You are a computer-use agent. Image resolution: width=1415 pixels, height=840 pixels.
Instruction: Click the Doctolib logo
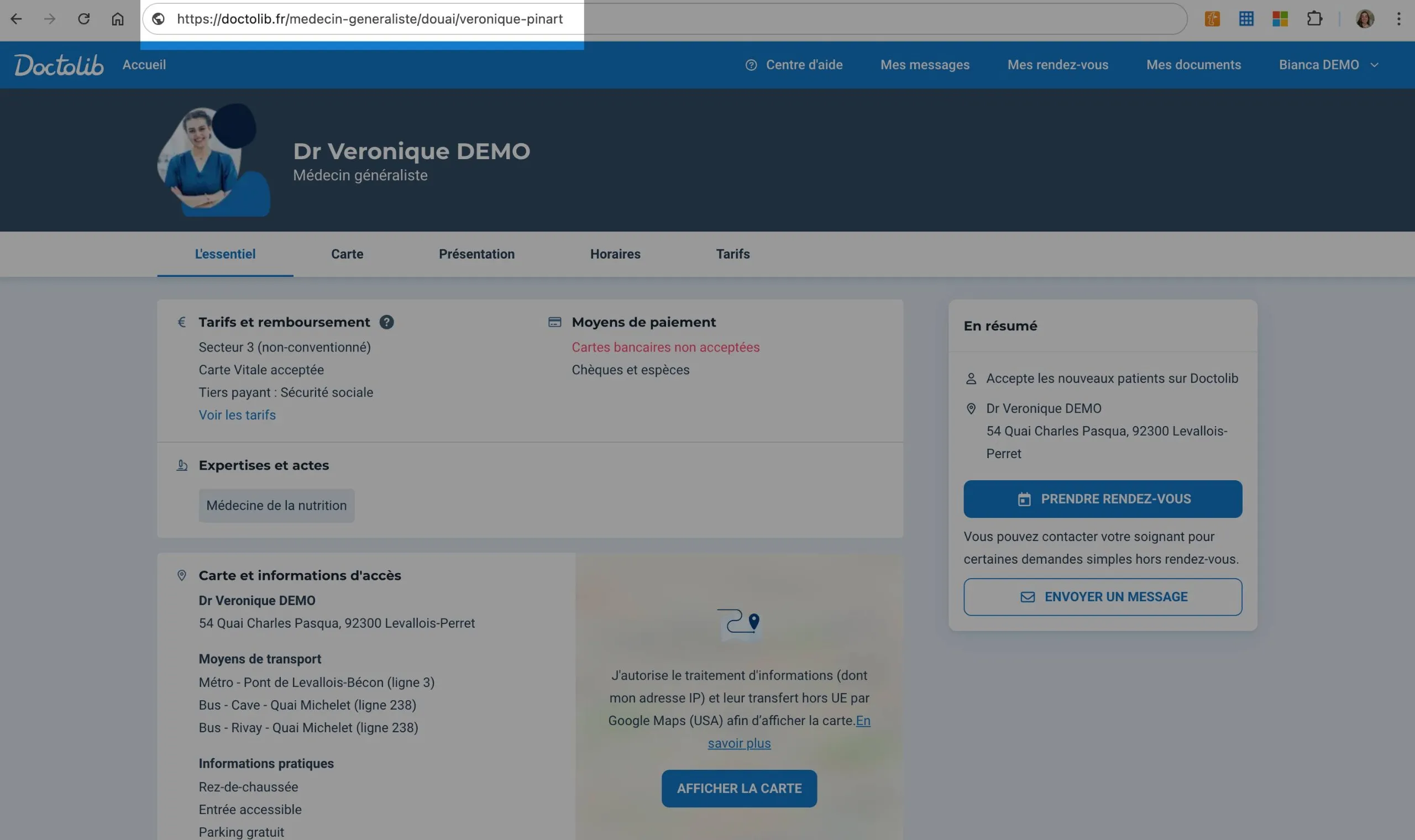pyautogui.click(x=59, y=65)
